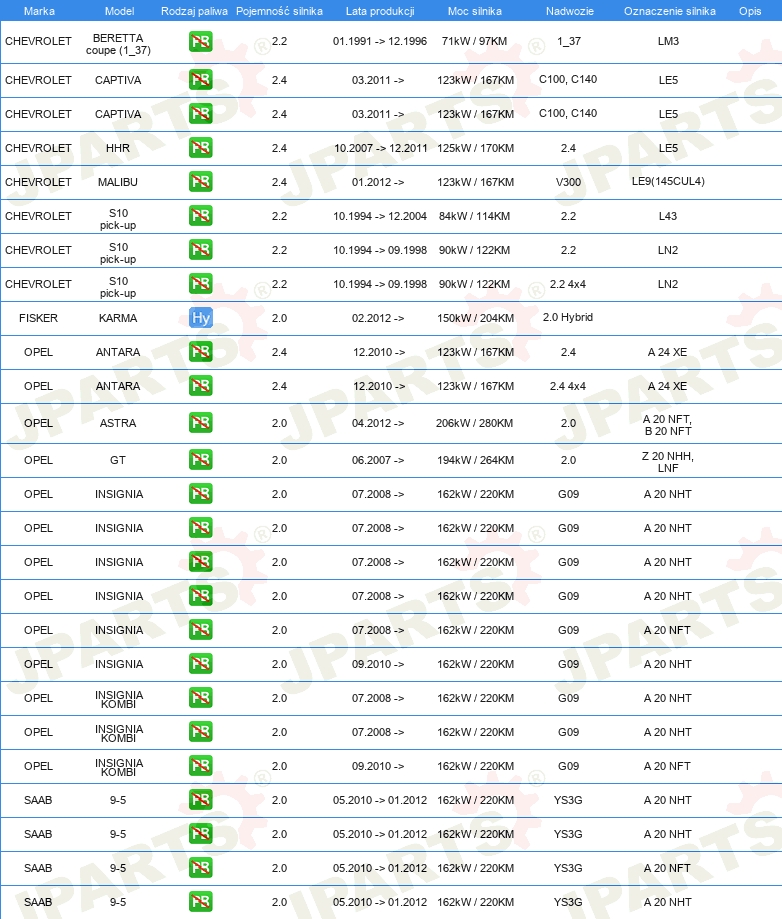
Task: Click the petrol fuel icon in the BERETTA row
Action: click(200, 42)
